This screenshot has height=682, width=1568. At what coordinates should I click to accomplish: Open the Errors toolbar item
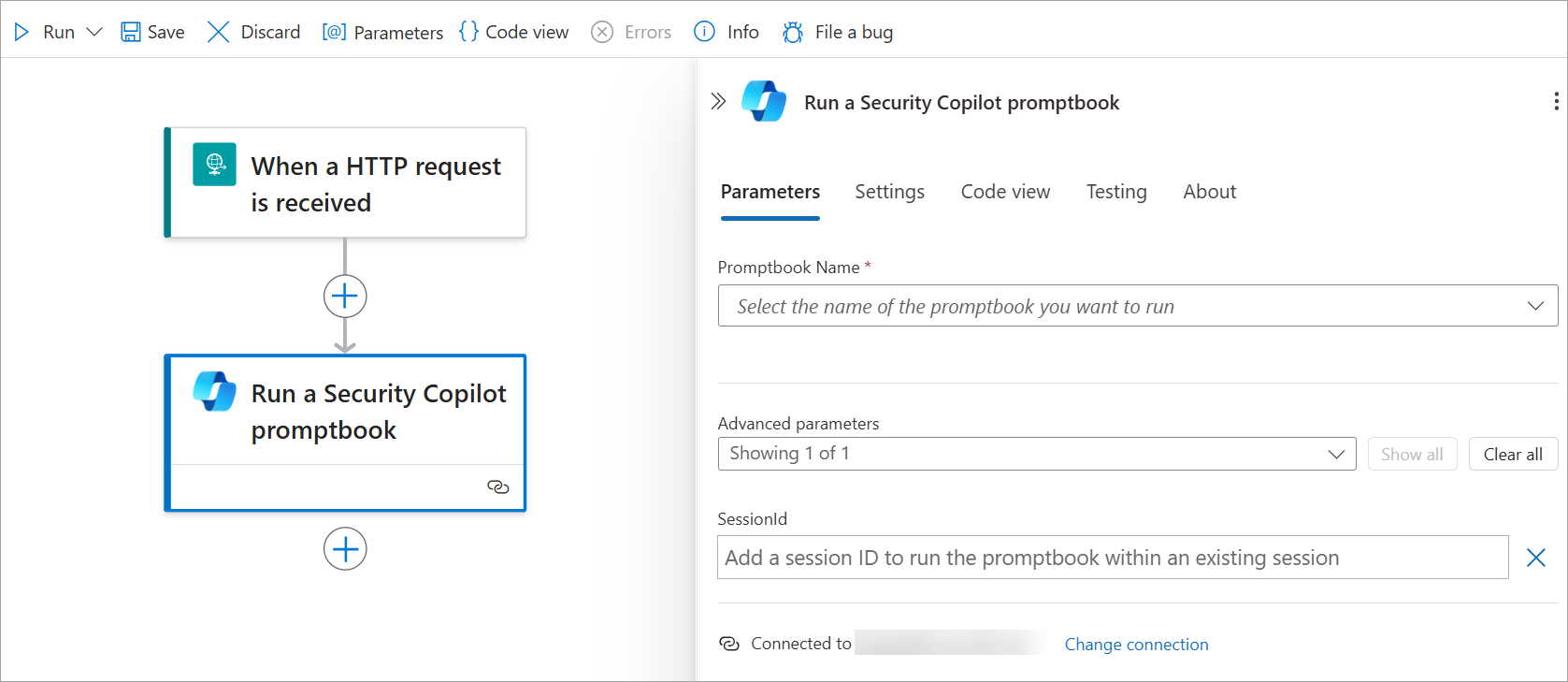tap(631, 32)
